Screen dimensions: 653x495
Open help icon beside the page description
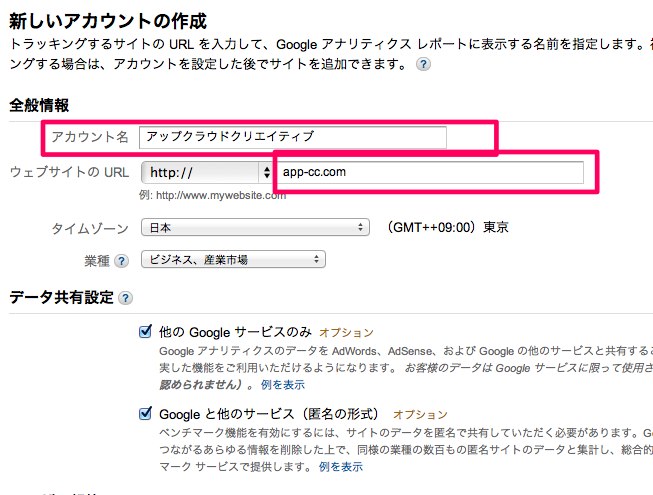pos(423,64)
